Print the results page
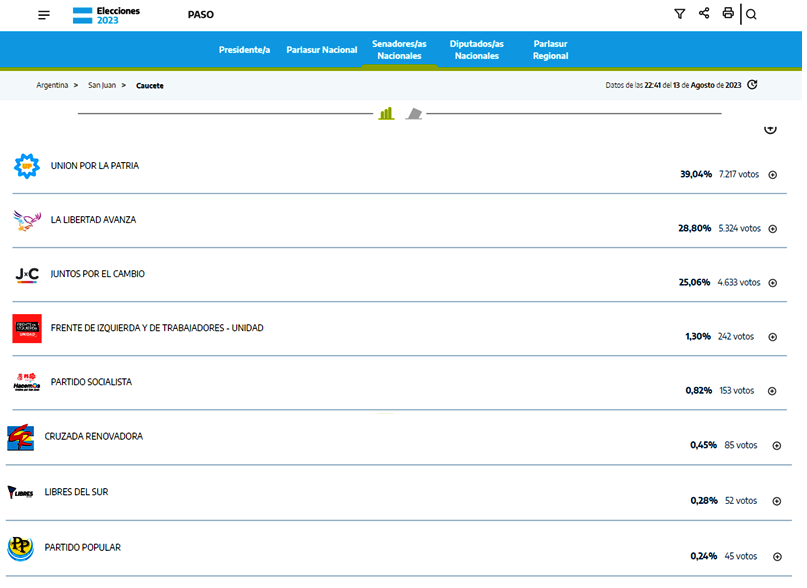Viewport: 807px width, 588px height. [x=728, y=14]
